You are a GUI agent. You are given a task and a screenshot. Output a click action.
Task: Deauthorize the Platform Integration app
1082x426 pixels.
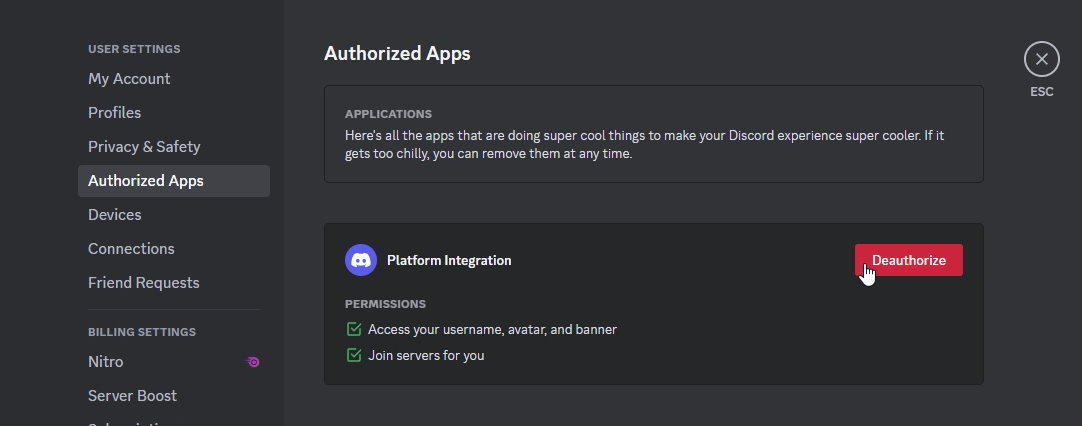click(908, 260)
